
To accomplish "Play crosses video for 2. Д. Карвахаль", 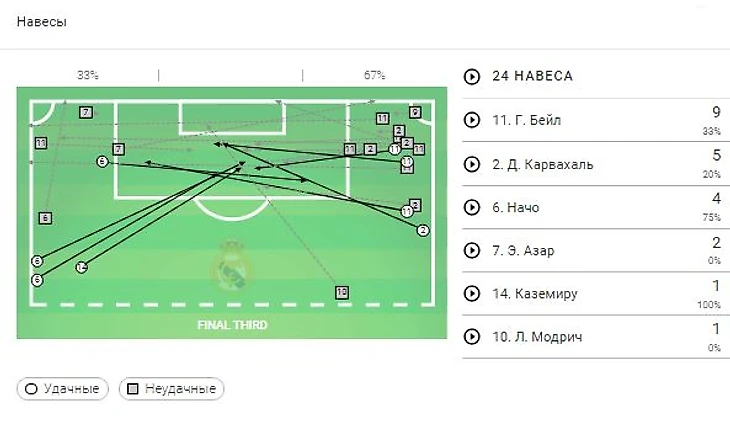I will pyautogui.click(x=472, y=164).
